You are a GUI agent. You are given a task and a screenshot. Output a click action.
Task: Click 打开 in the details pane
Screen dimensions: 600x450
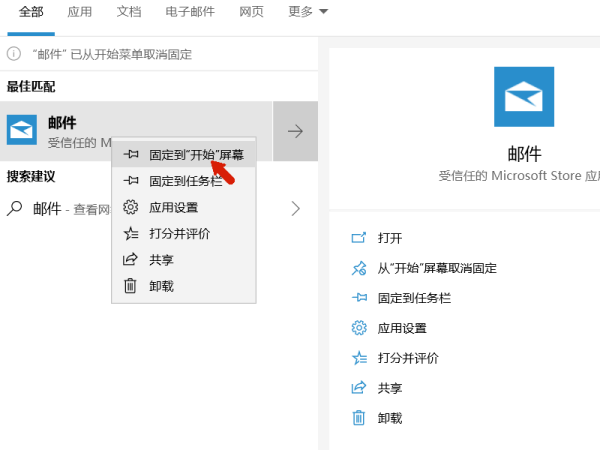(x=390, y=238)
